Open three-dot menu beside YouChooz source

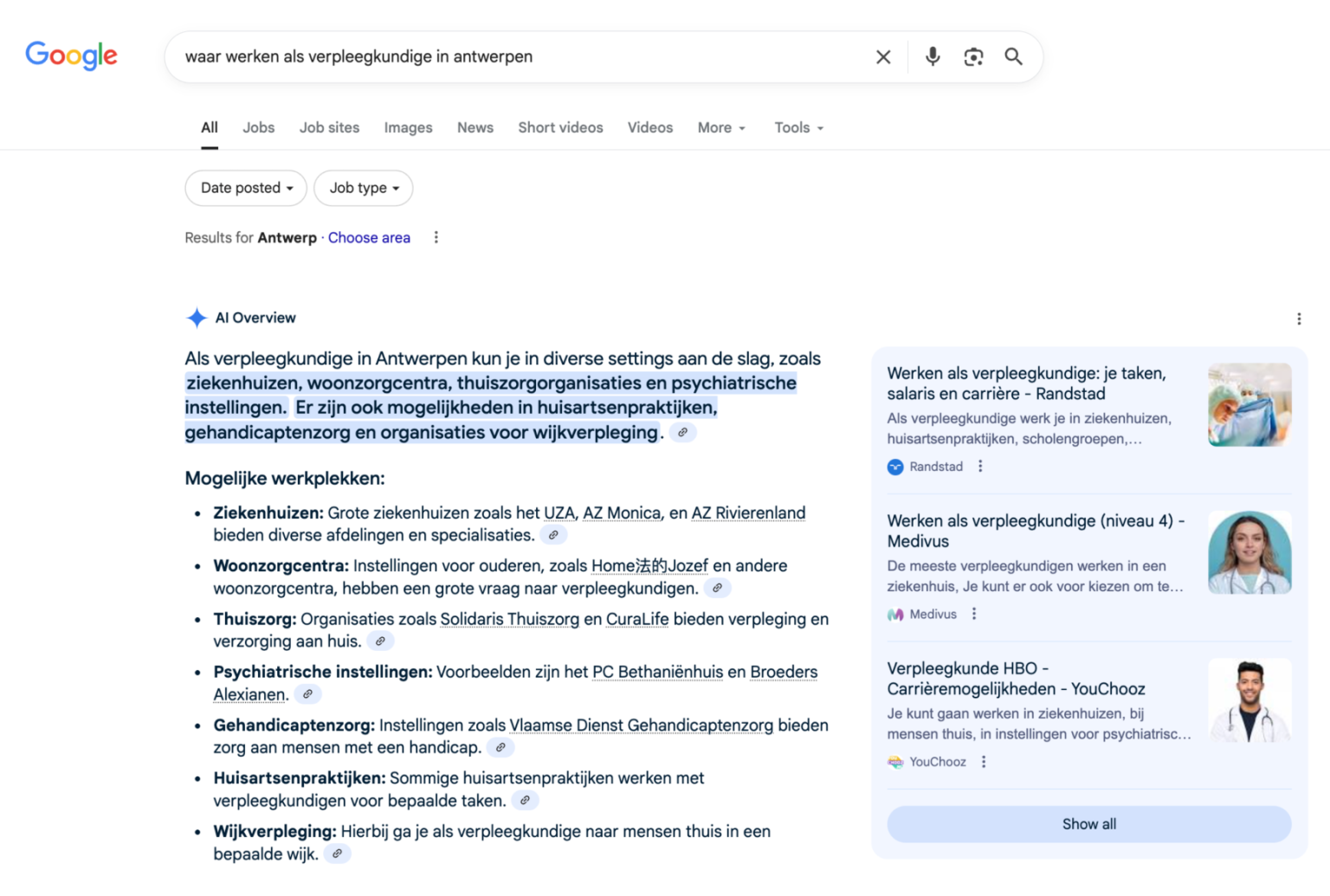(984, 762)
